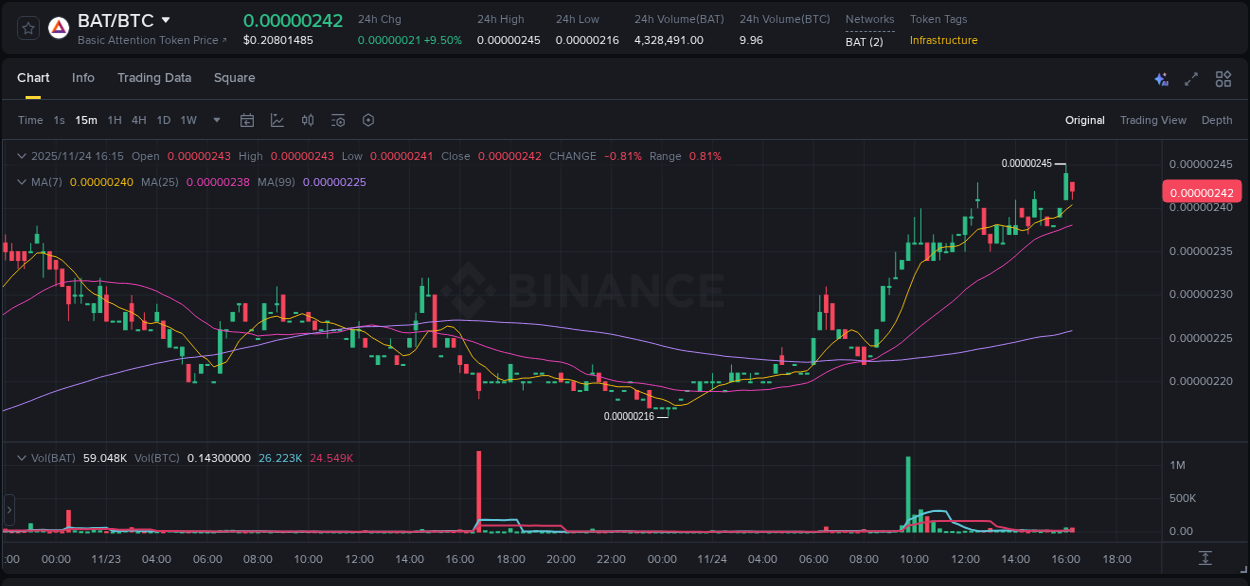Select the 1D timeframe button
Viewport: 1250px width, 586px height.
163,120
